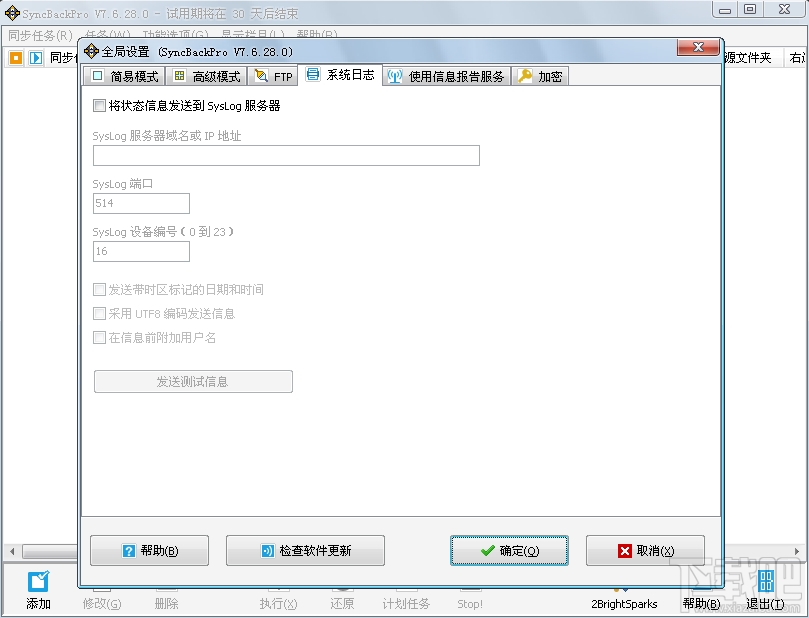
Task: Click the 添加 add-task icon
Action: pyautogui.click(x=36, y=583)
